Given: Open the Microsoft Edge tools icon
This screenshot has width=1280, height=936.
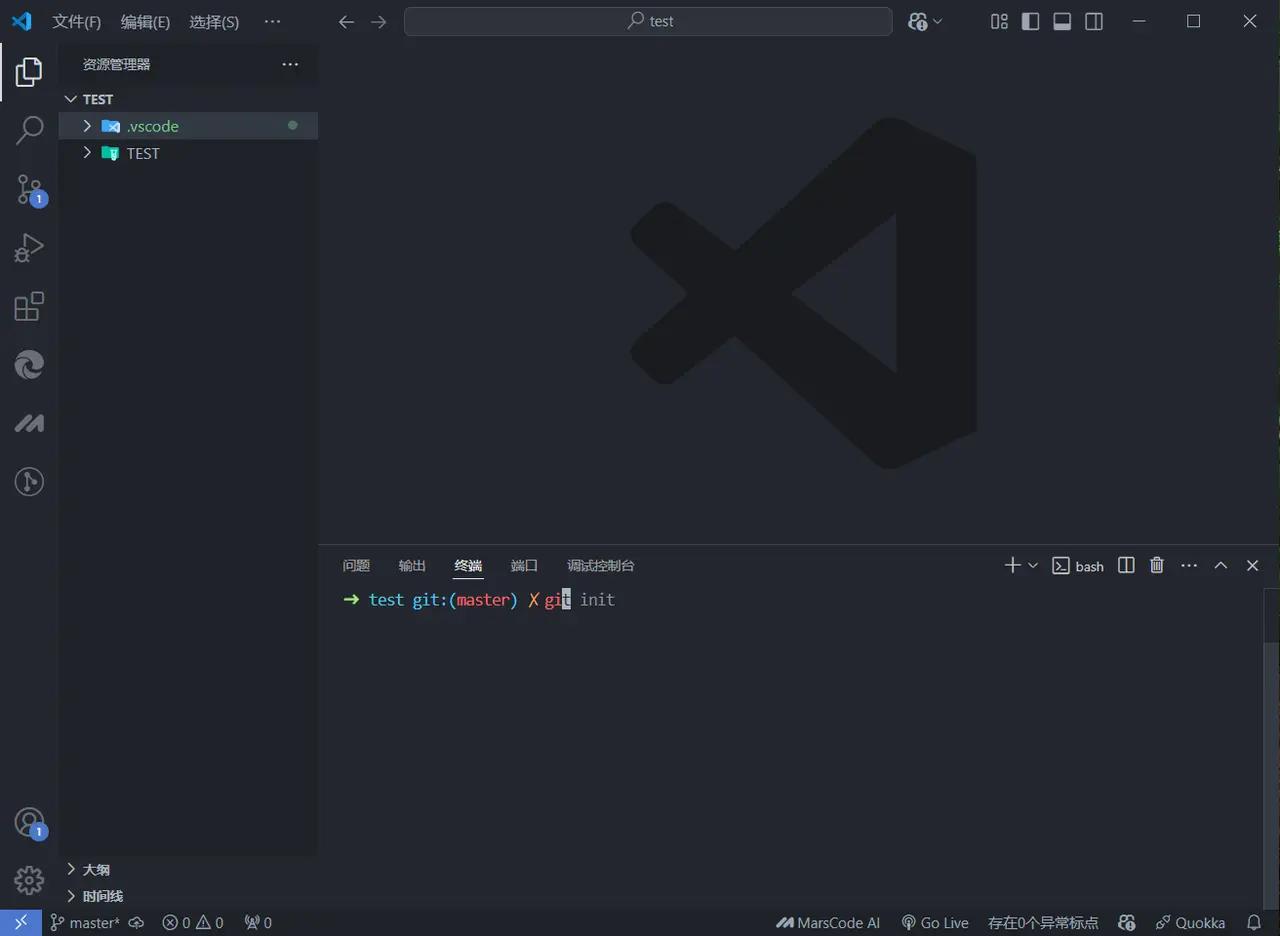Looking at the screenshot, I should coord(29,364).
